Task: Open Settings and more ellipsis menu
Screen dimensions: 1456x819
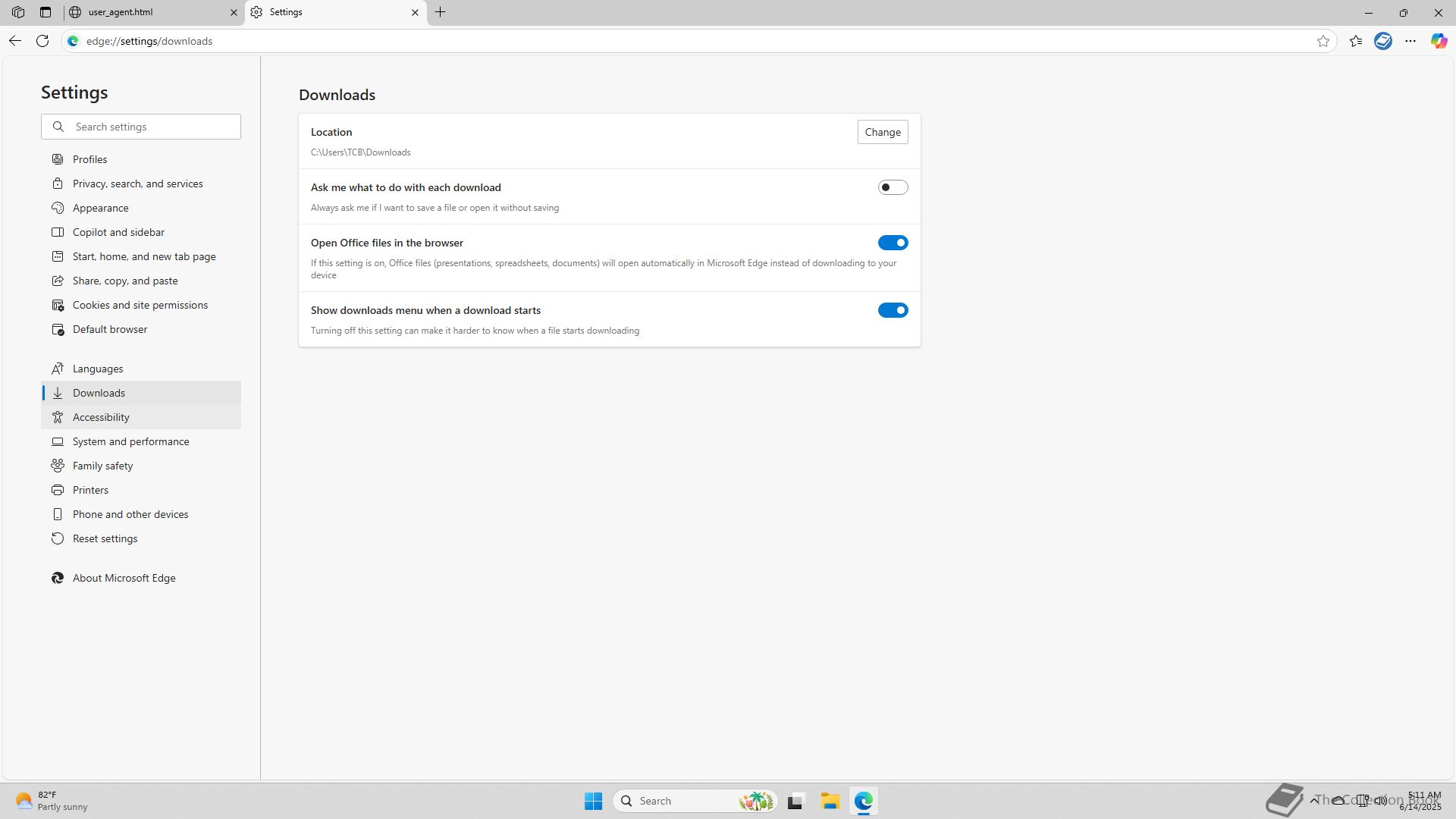Action: [1410, 41]
